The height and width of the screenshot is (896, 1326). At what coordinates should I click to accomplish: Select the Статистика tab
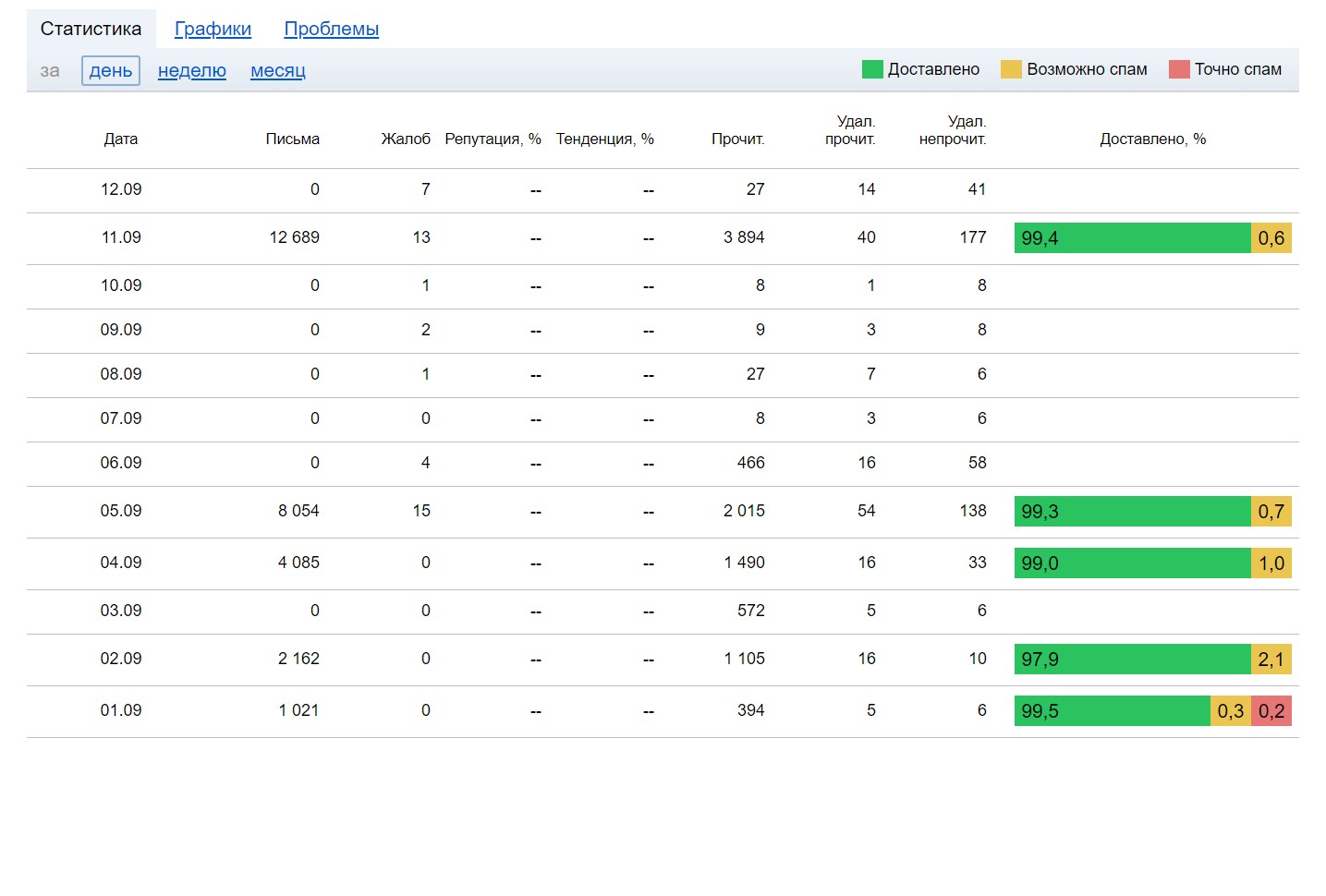click(x=91, y=29)
